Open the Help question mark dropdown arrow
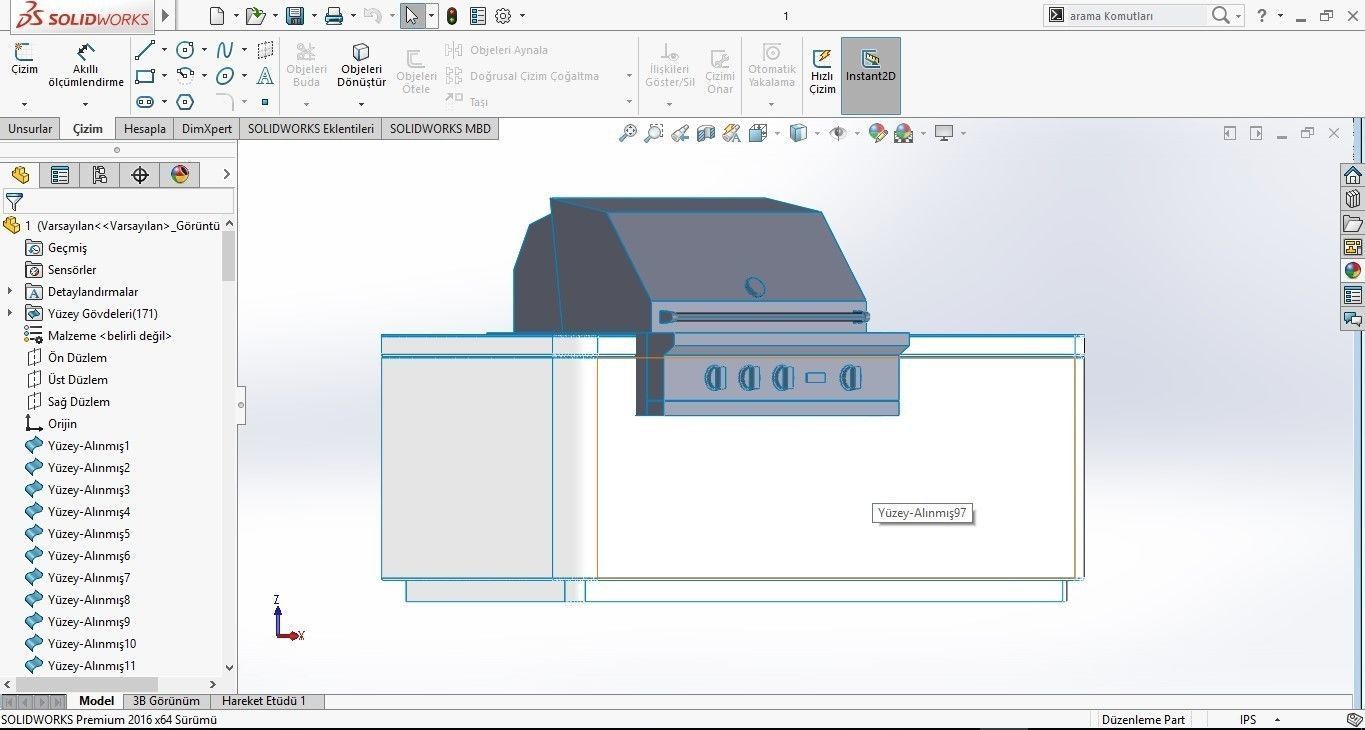Image resolution: width=1365 pixels, height=730 pixels. 1281,16
